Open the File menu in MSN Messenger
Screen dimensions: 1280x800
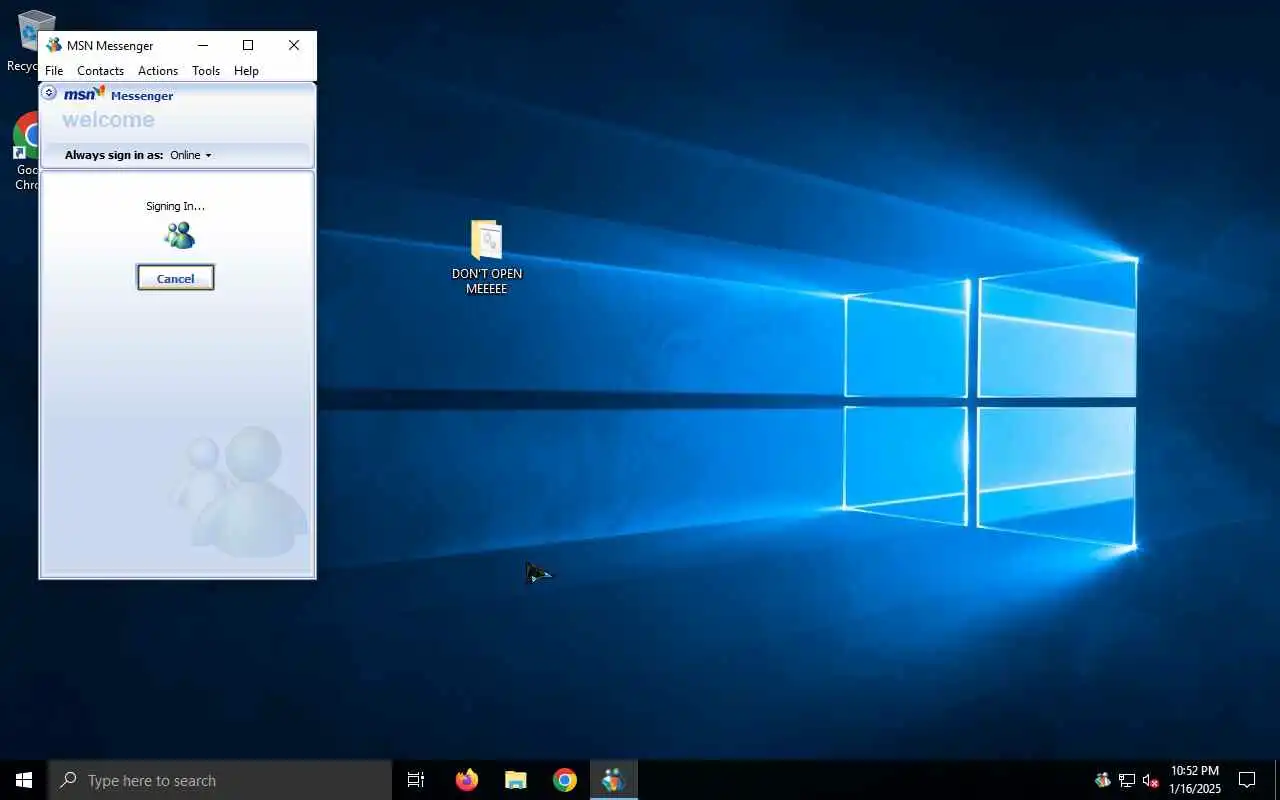54,71
